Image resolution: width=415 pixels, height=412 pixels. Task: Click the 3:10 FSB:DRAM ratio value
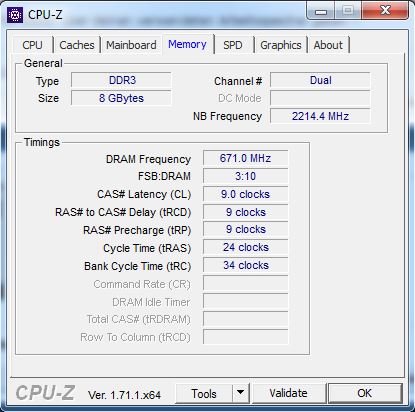pyautogui.click(x=245, y=176)
